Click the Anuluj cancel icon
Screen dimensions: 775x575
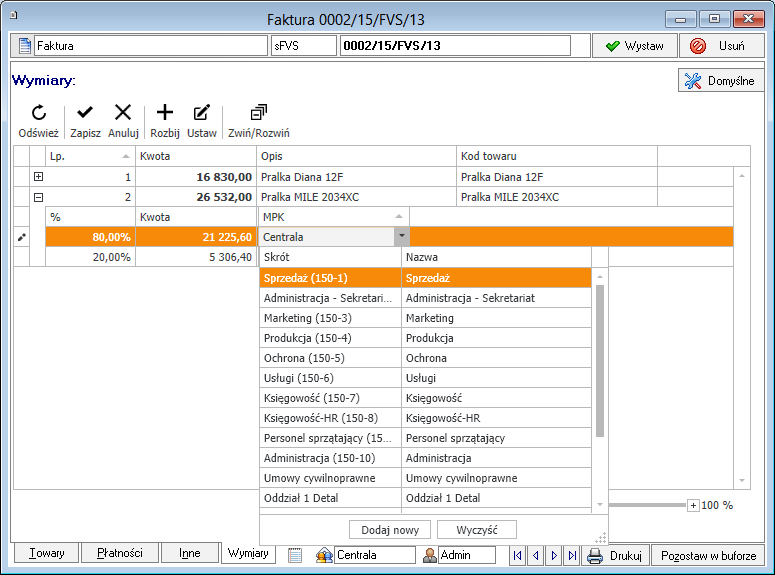point(123,112)
